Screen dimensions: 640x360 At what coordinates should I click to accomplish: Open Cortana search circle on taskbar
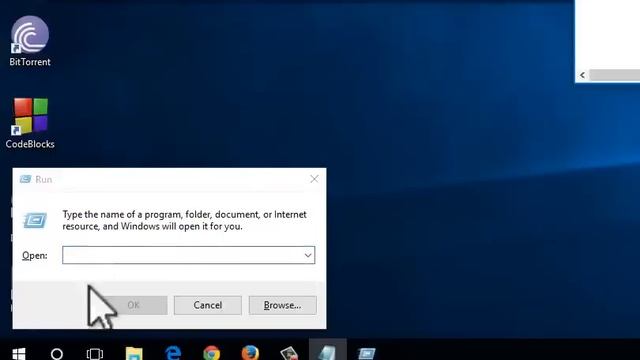coord(57,353)
